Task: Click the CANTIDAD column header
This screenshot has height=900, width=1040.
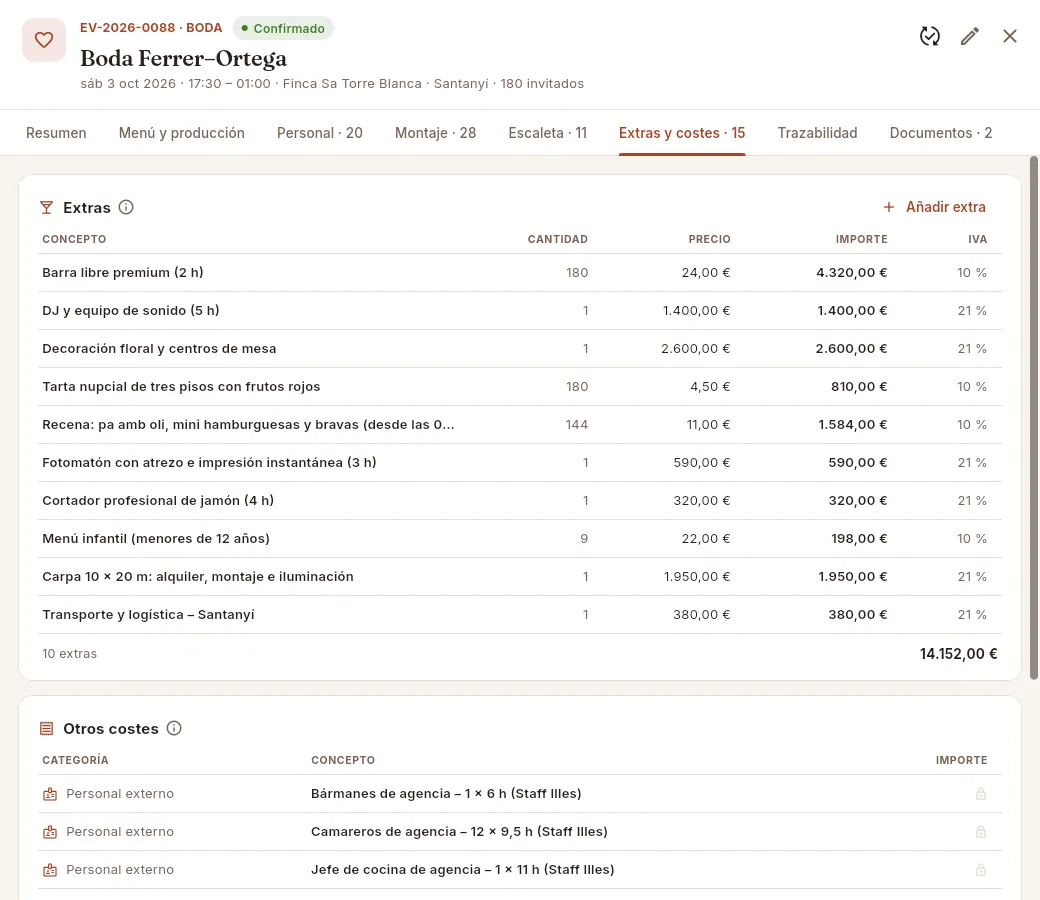Action: [558, 239]
